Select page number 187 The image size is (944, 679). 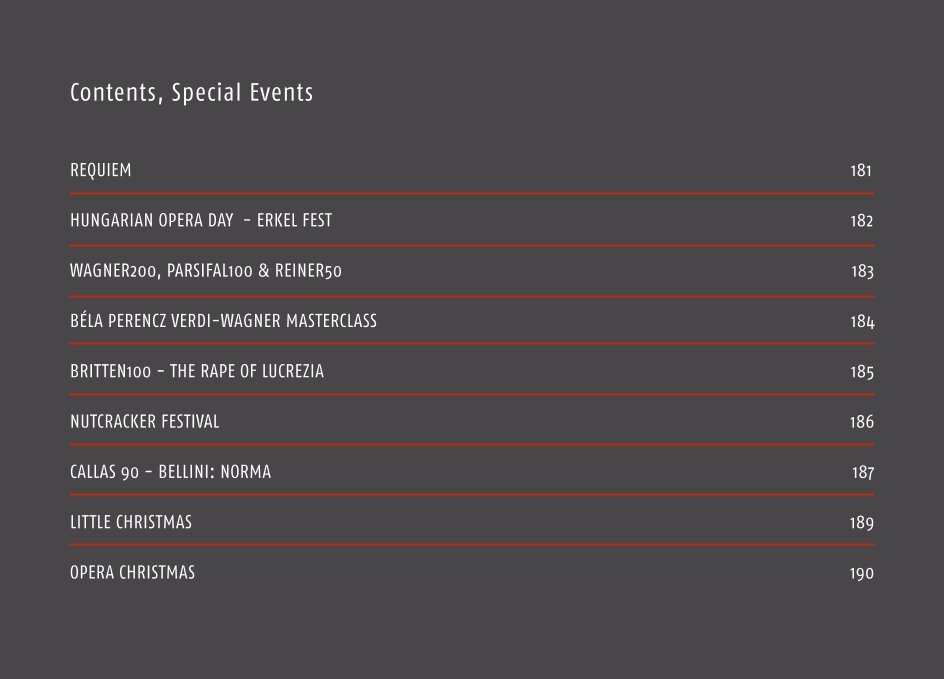pos(863,472)
